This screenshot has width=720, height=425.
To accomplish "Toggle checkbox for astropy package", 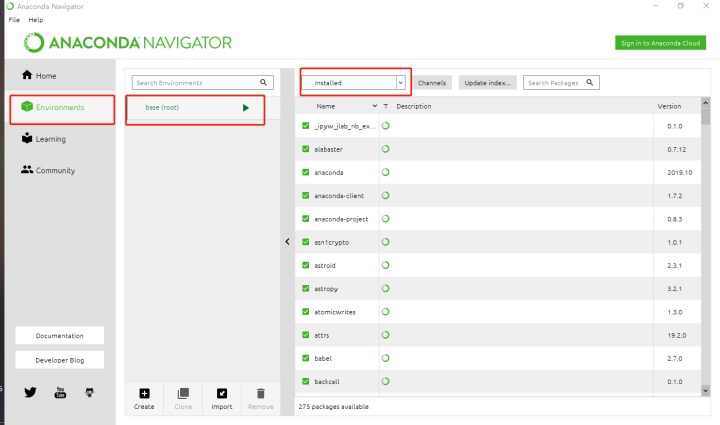I will (306, 288).
